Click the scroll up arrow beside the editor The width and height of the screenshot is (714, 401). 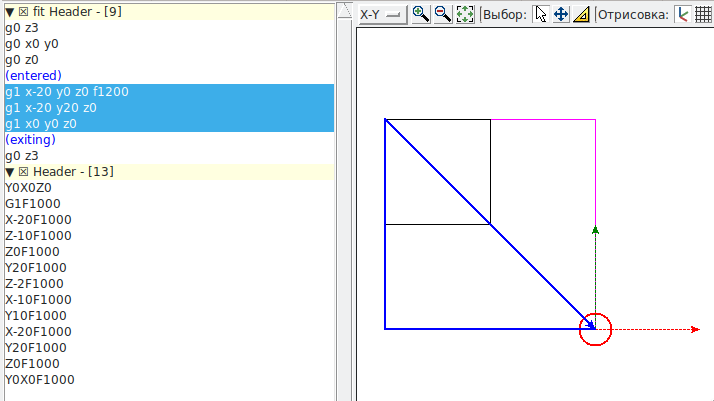(x=345, y=11)
